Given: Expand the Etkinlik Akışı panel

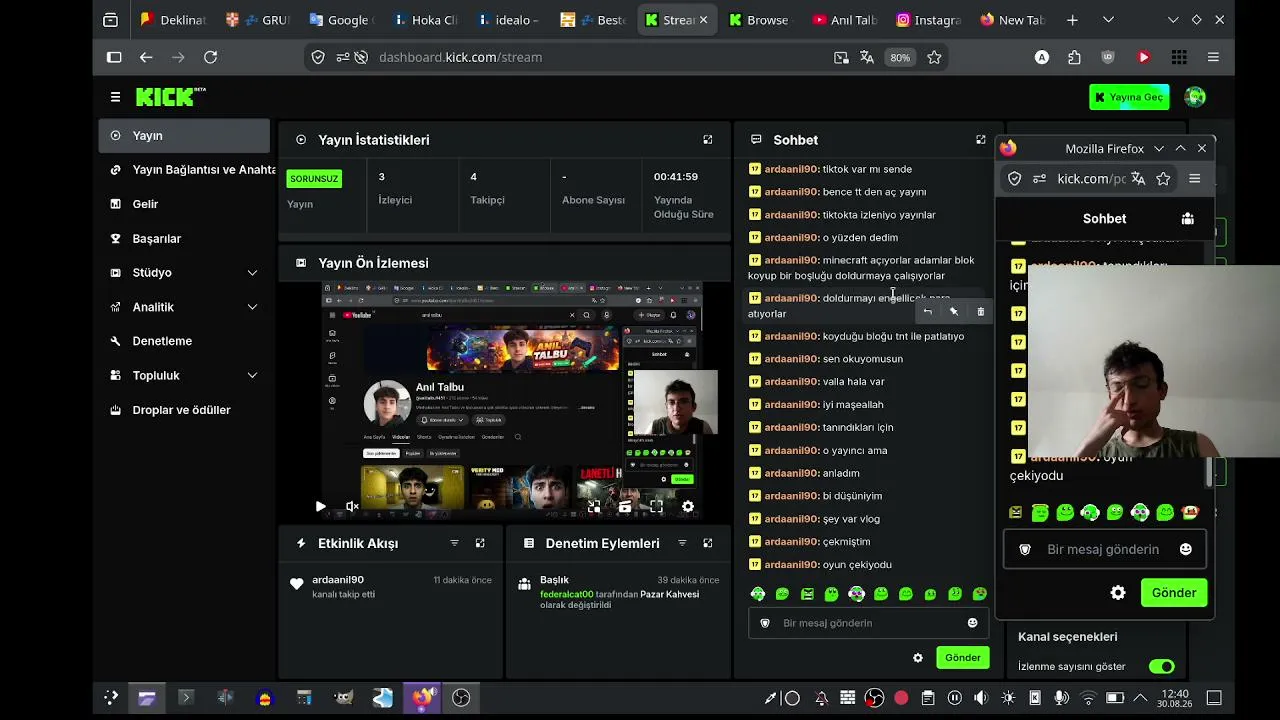Looking at the screenshot, I should pos(480,543).
